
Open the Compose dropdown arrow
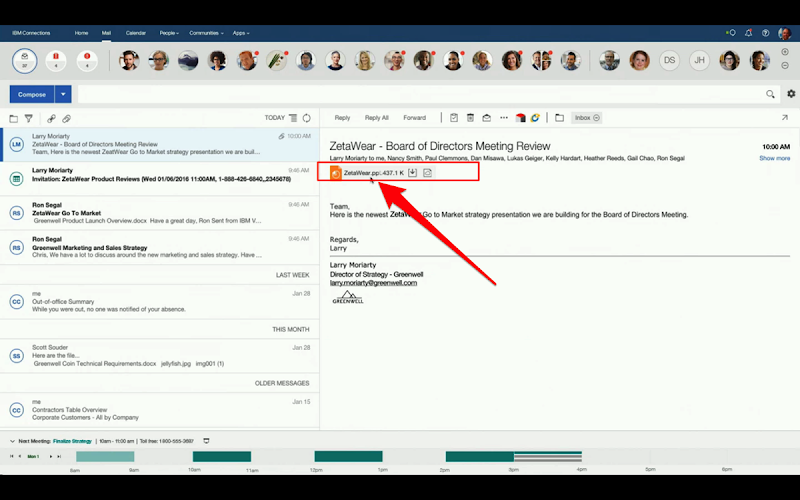[x=63, y=94]
